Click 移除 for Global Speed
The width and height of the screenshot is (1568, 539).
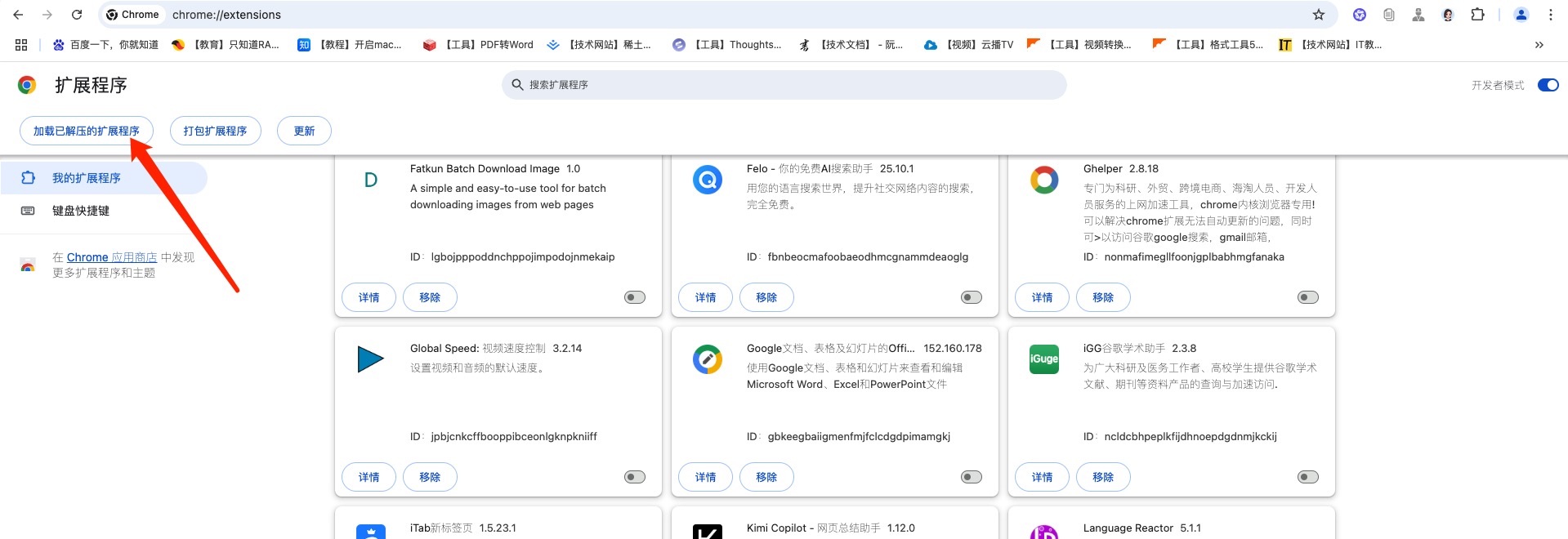(x=430, y=477)
